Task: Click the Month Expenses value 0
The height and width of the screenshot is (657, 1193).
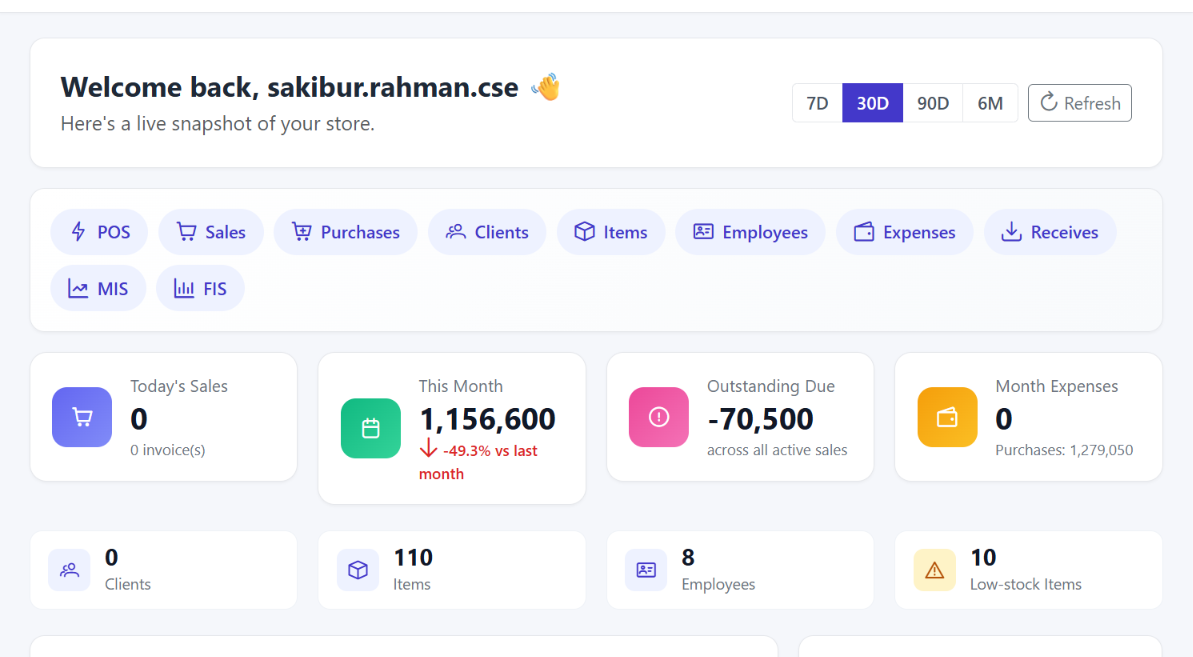Action: [x=1004, y=419]
